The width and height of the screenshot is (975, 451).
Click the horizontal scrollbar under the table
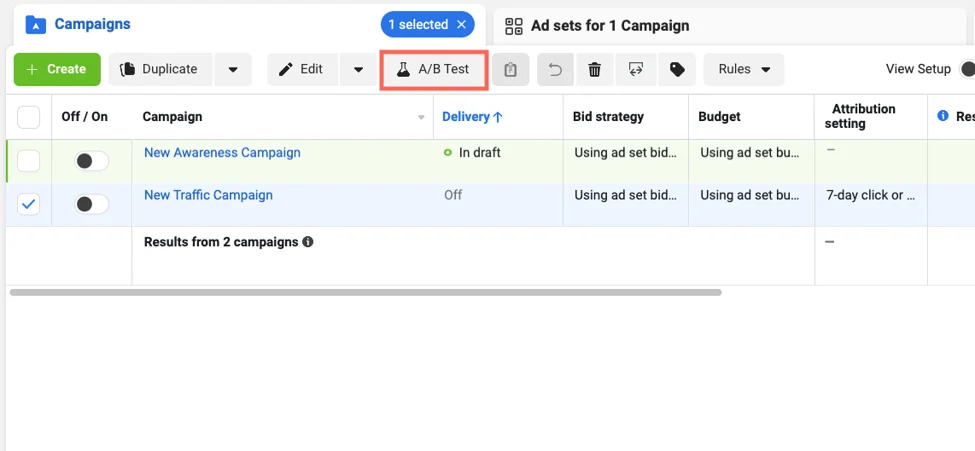[x=366, y=292]
